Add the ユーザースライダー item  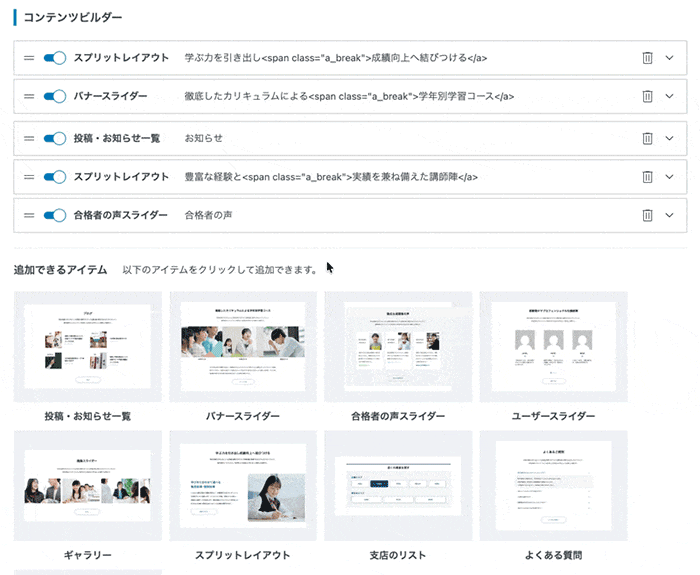tap(553, 347)
